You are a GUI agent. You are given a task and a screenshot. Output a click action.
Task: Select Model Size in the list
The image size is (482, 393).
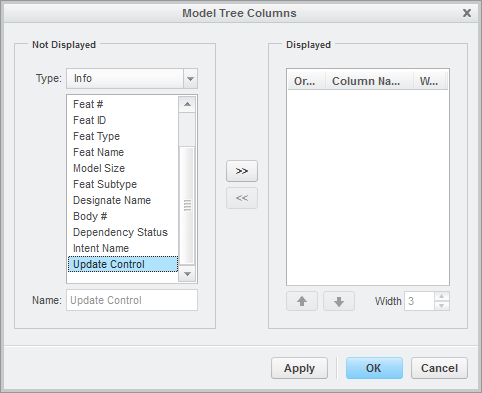[x=123, y=168]
